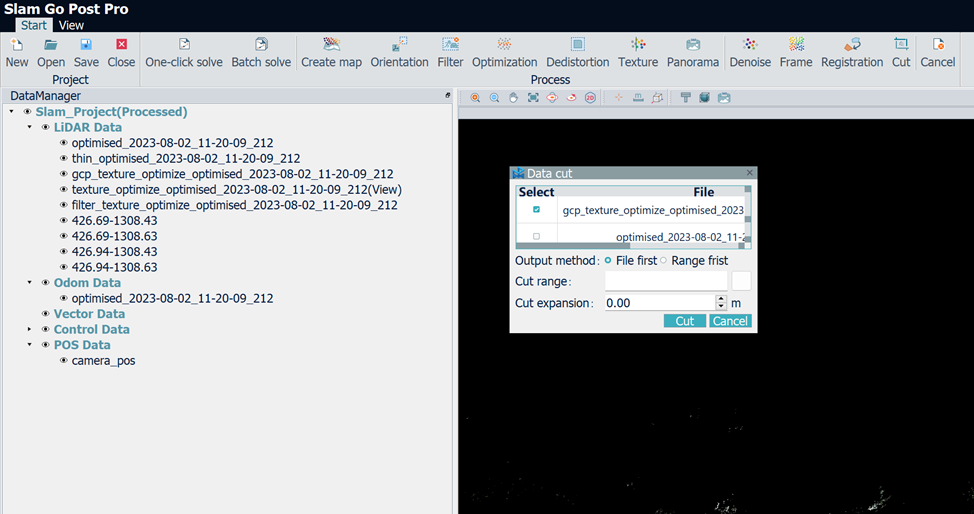The height and width of the screenshot is (514, 974).
Task: Click the 3D bounding box icon
Action: point(657,98)
